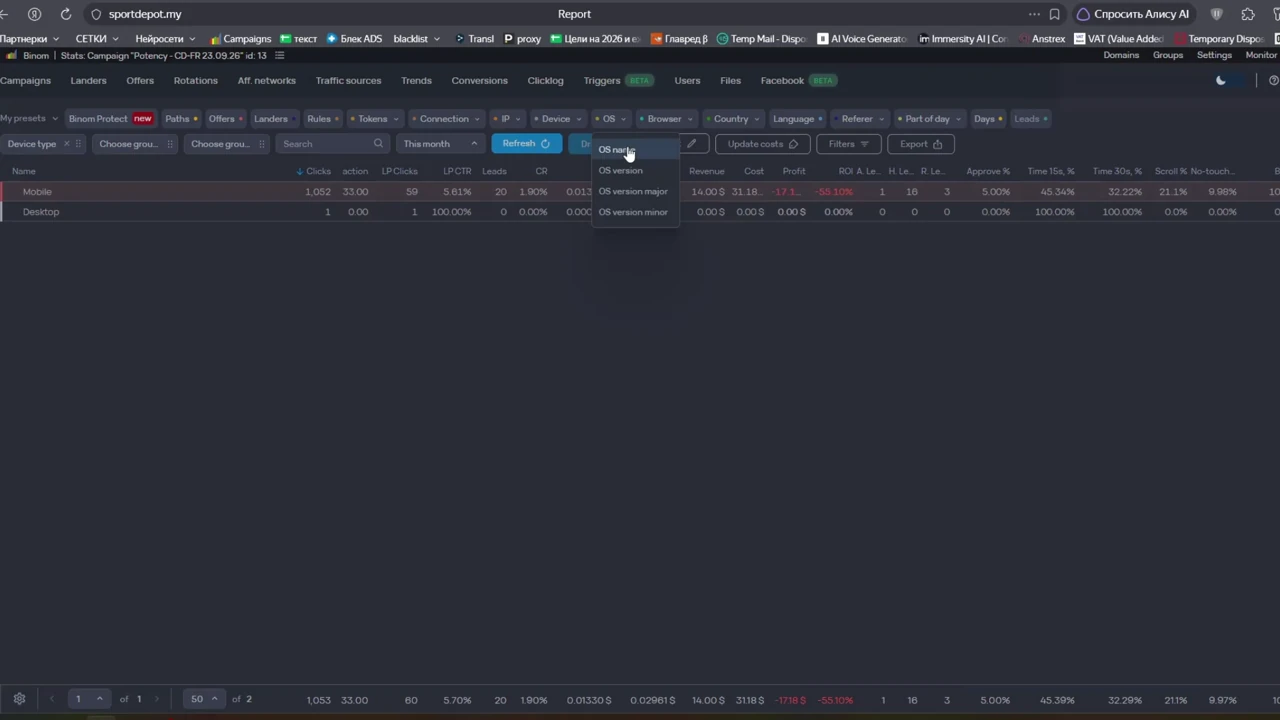Image resolution: width=1280 pixels, height=720 pixels.
Task: Expand the Connection preset dropdown
Action: point(447,119)
